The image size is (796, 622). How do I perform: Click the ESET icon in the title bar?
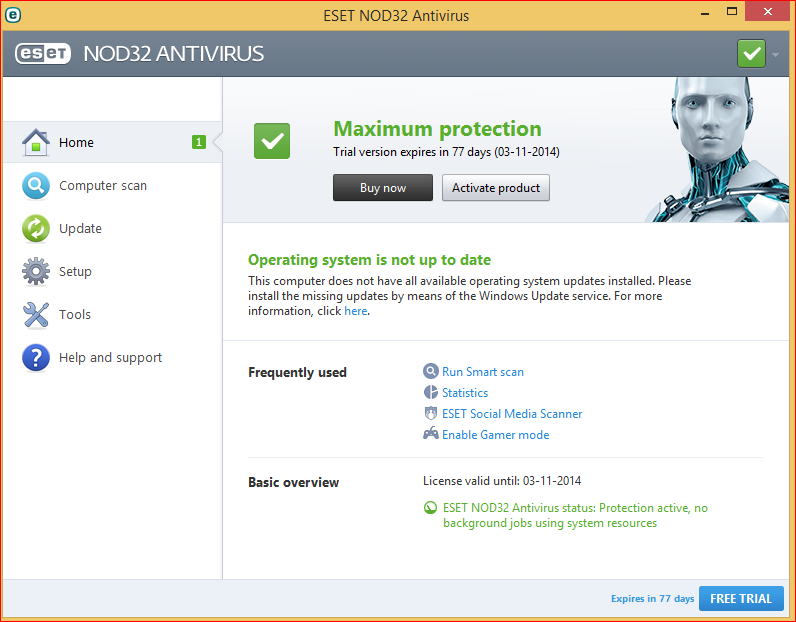[13, 15]
